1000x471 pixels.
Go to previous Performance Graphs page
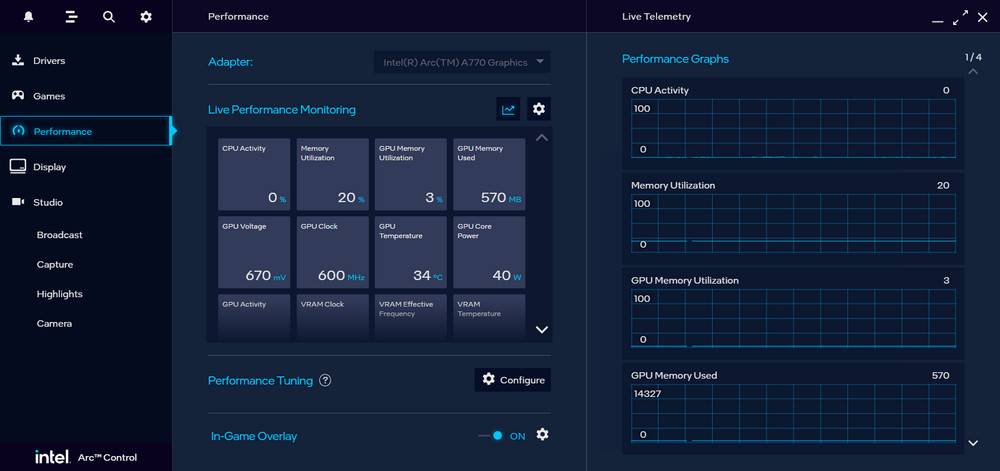(x=973, y=72)
